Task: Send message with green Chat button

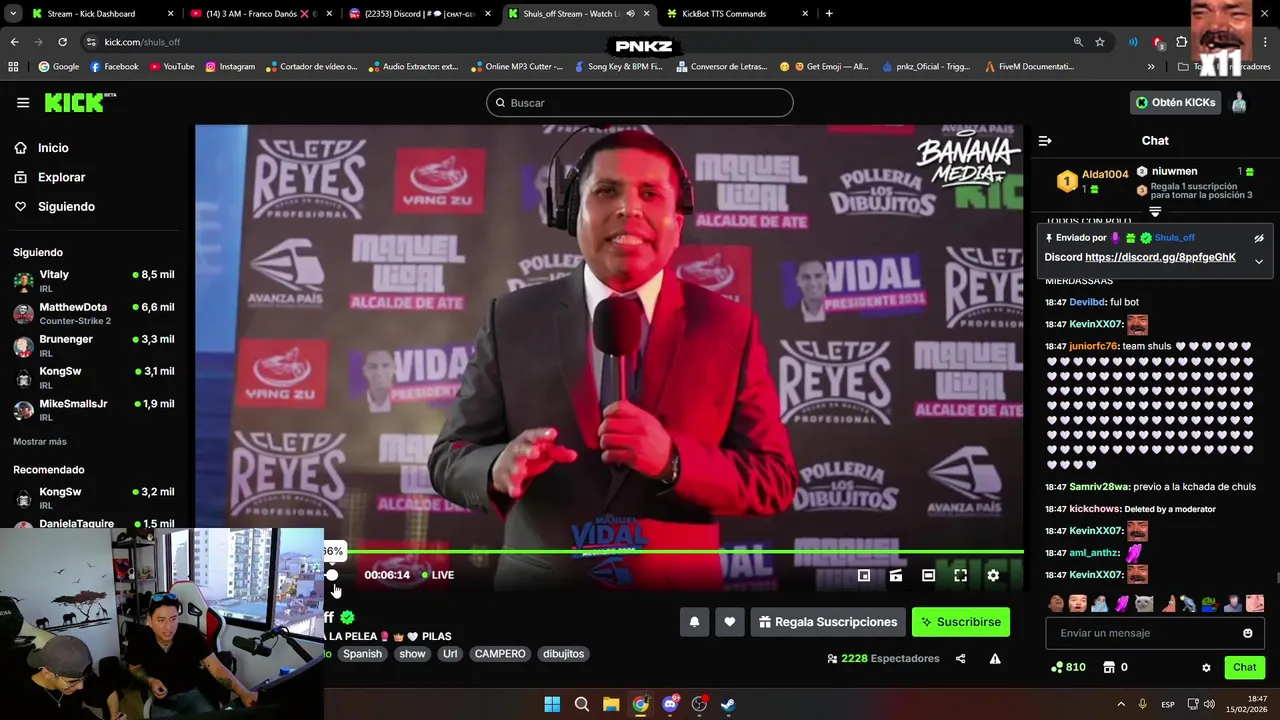Action: (x=1245, y=667)
